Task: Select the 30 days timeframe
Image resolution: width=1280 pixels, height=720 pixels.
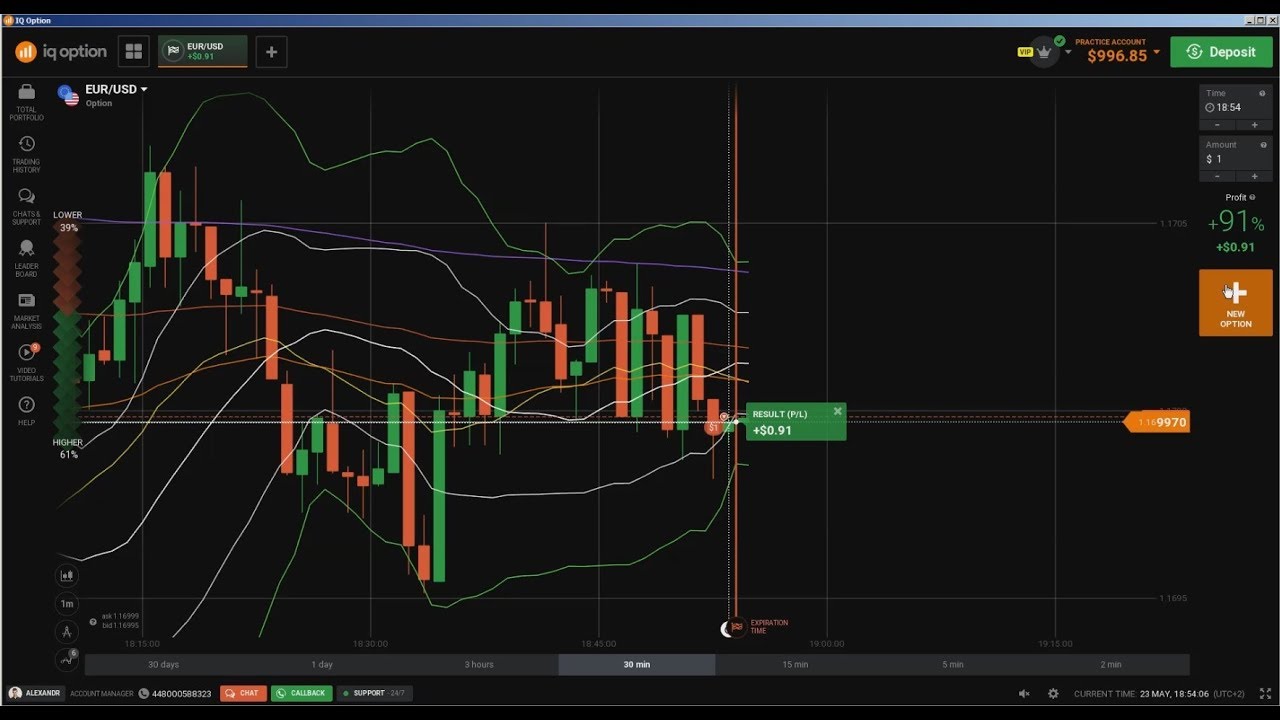Action: (x=163, y=664)
